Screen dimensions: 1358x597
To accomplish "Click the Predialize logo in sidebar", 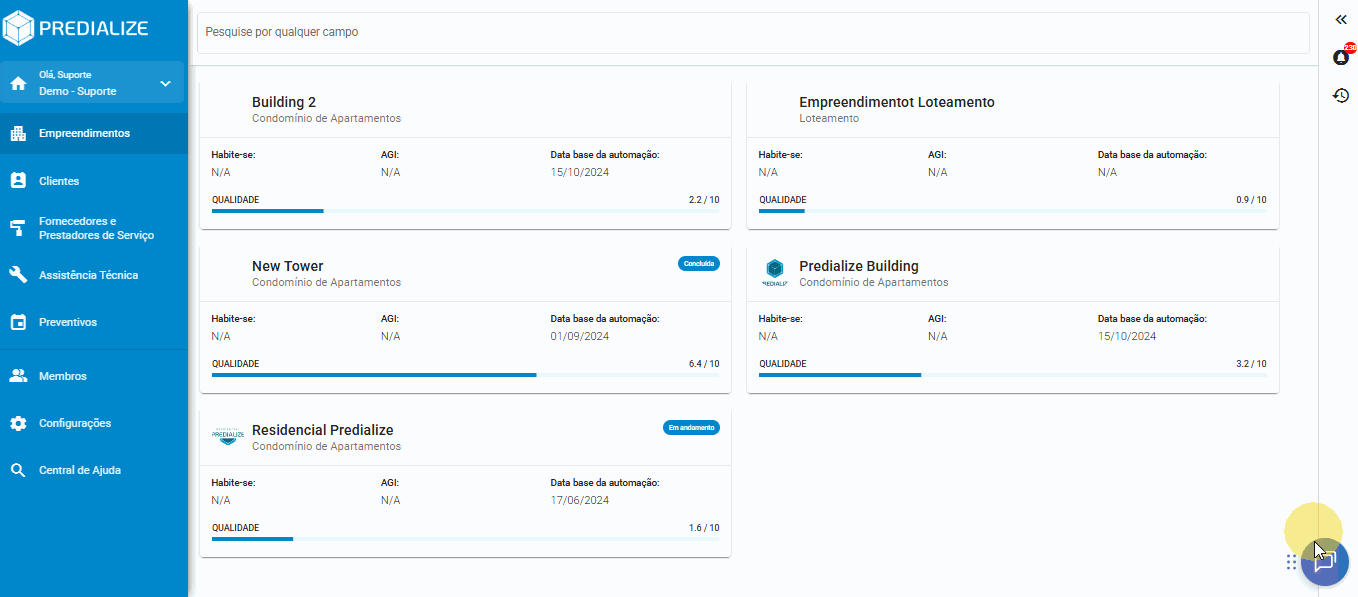I will tap(76, 29).
